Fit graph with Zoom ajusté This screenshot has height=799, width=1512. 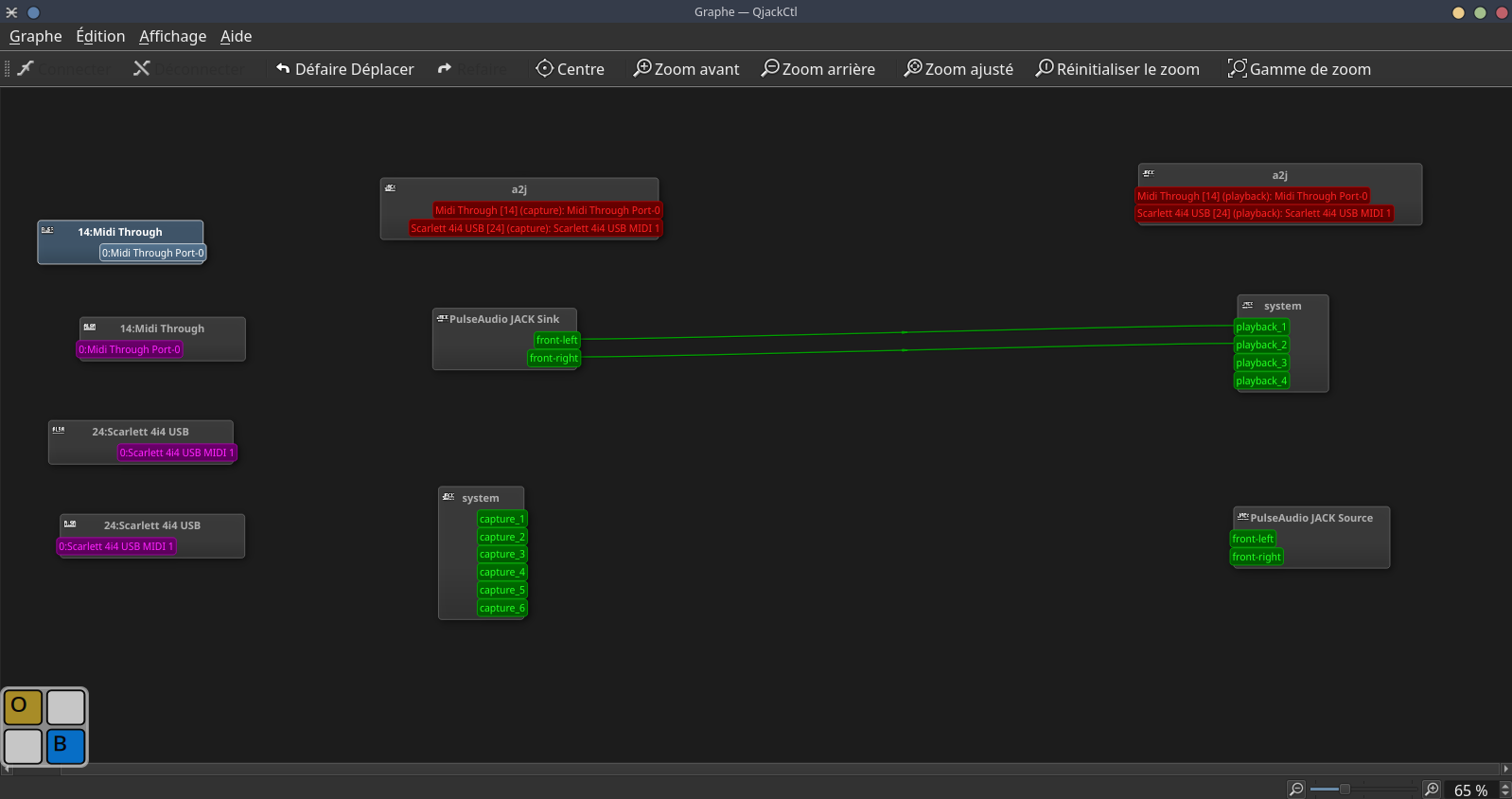tap(958, 69)
